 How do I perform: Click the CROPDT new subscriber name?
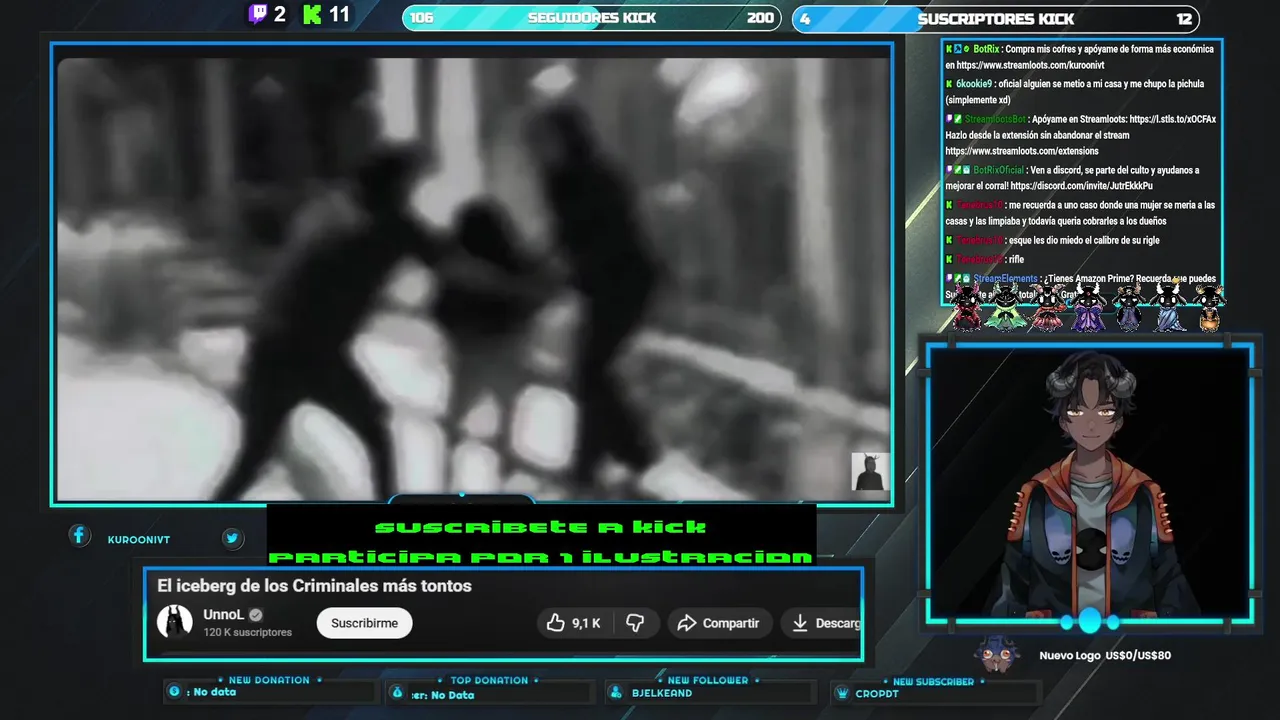(877, 694)
